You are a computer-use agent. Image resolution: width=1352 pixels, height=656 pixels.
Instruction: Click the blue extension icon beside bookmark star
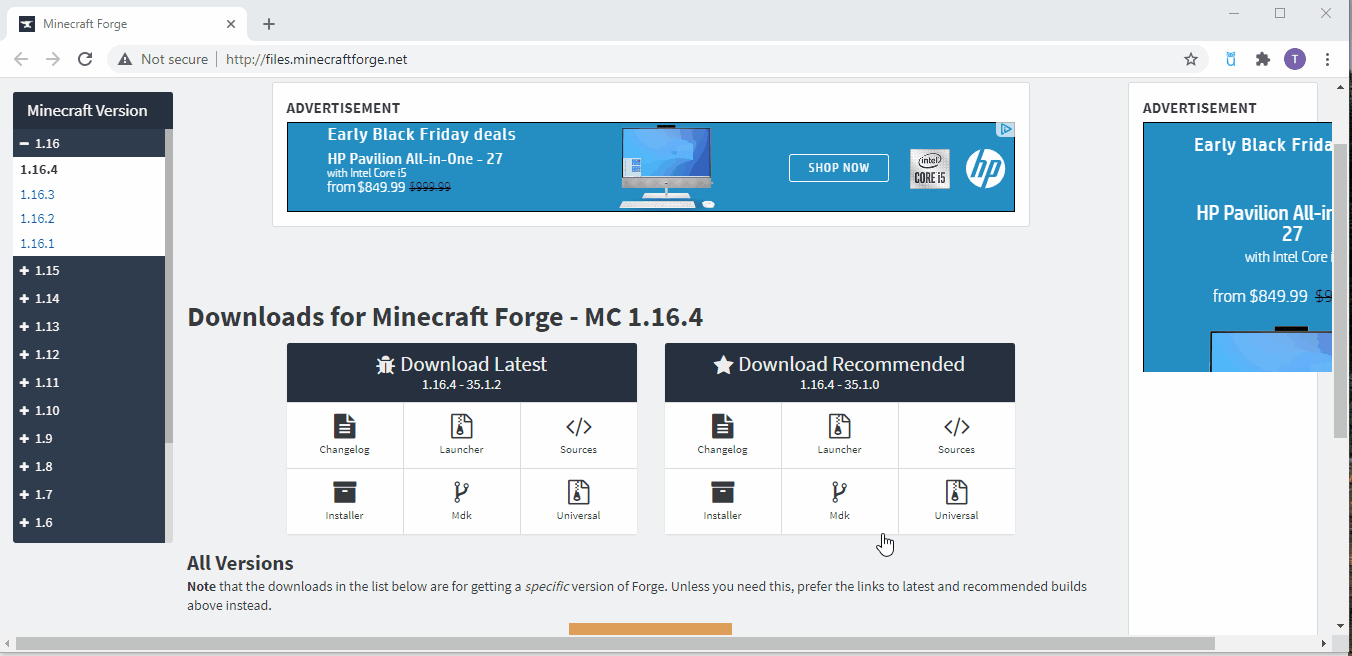click(x=1231, y=59)
